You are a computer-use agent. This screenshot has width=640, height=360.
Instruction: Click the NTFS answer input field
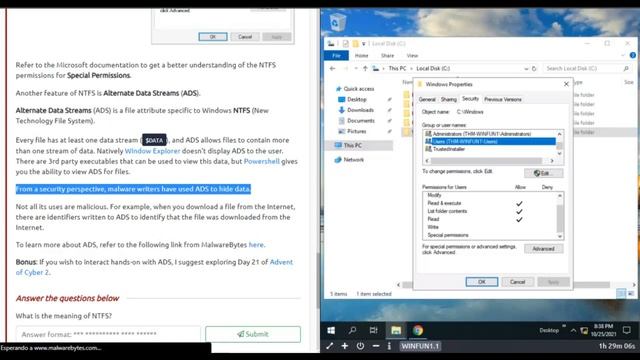click(108, 334)
